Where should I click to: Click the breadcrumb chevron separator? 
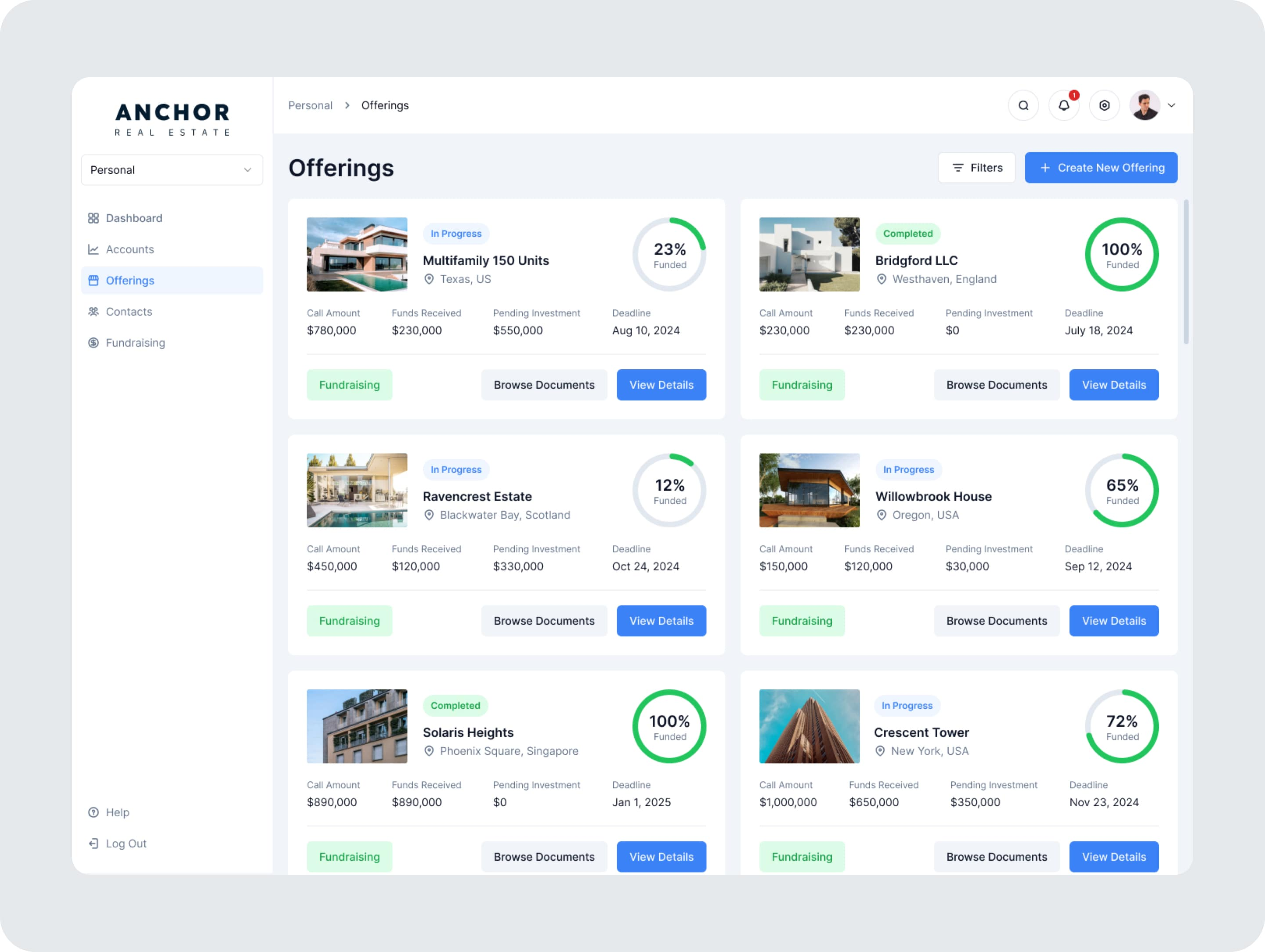point(347,105)
